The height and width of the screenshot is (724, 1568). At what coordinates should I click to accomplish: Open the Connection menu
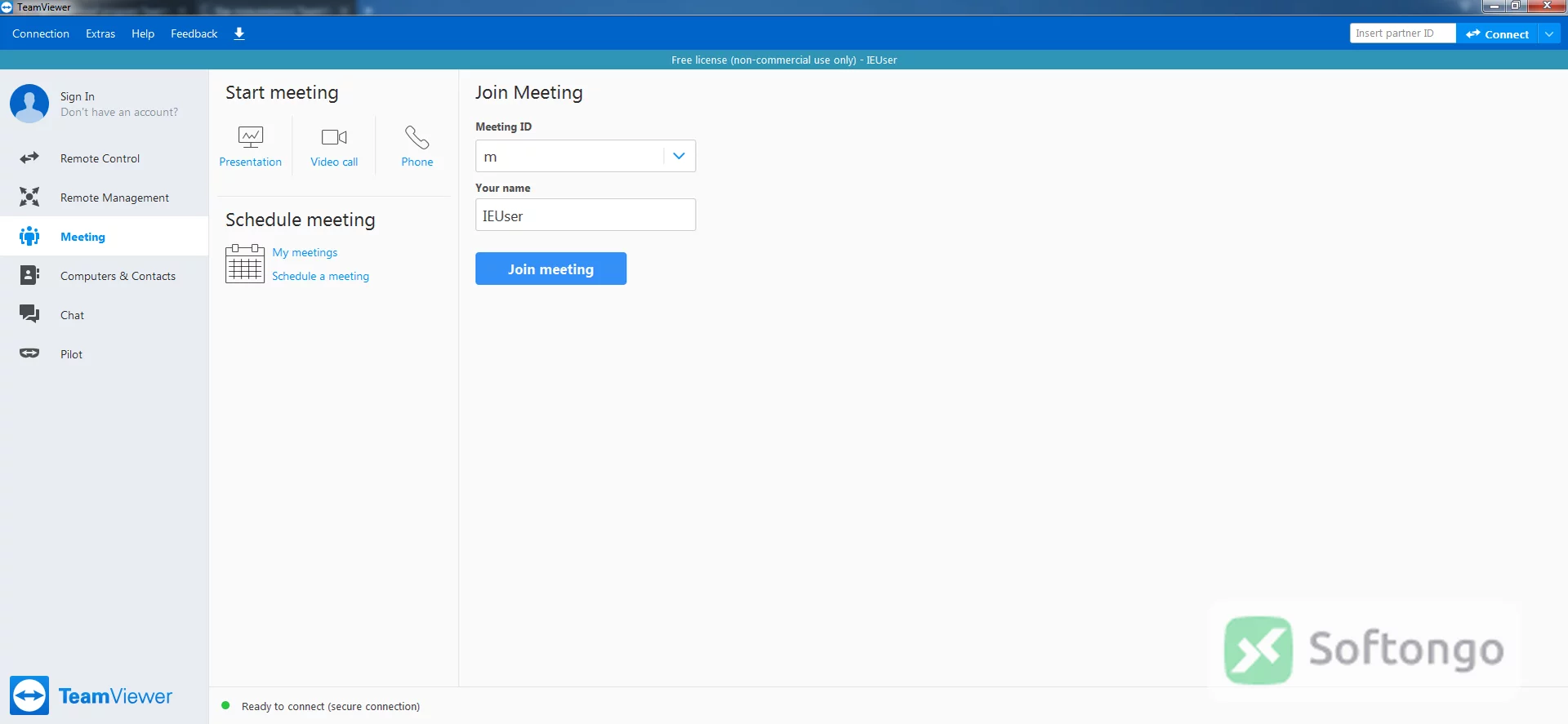pos(41,33)
